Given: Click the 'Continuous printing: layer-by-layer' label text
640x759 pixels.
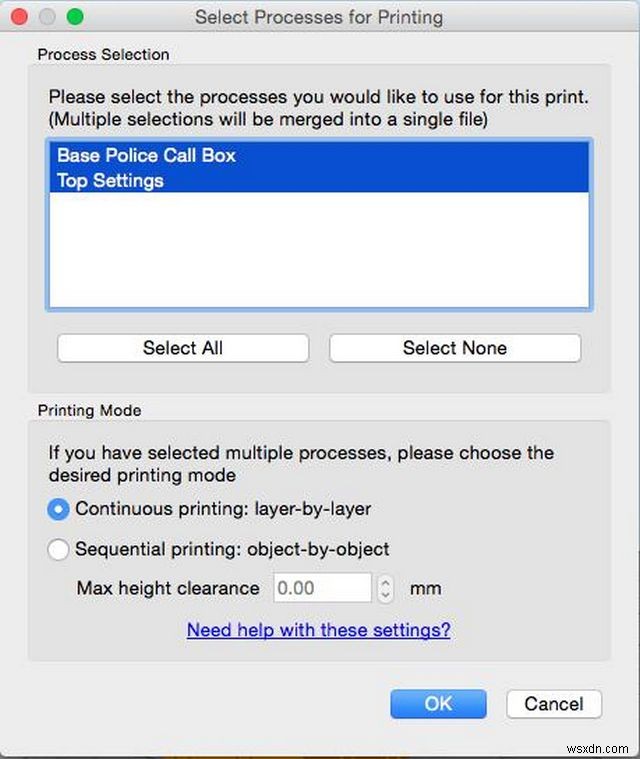Looking at the screenshot, I should coord(223,509).
